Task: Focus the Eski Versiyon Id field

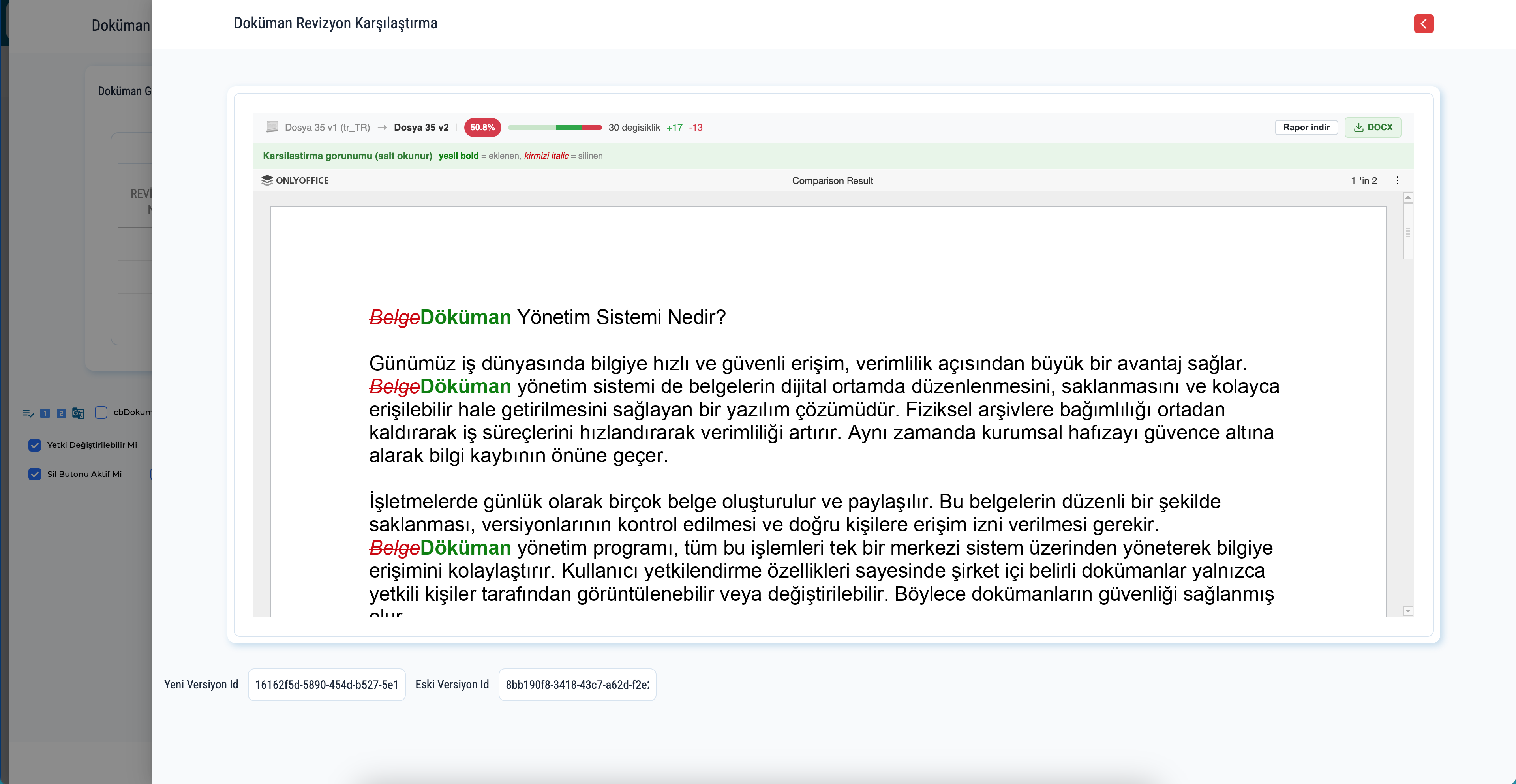Action: [577, 685]
